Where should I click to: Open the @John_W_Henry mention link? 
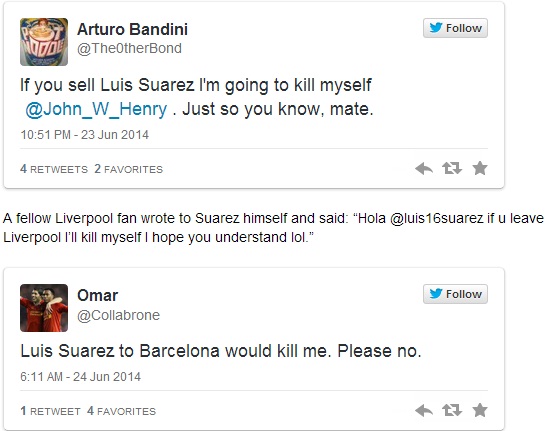[x=96, y=109]
